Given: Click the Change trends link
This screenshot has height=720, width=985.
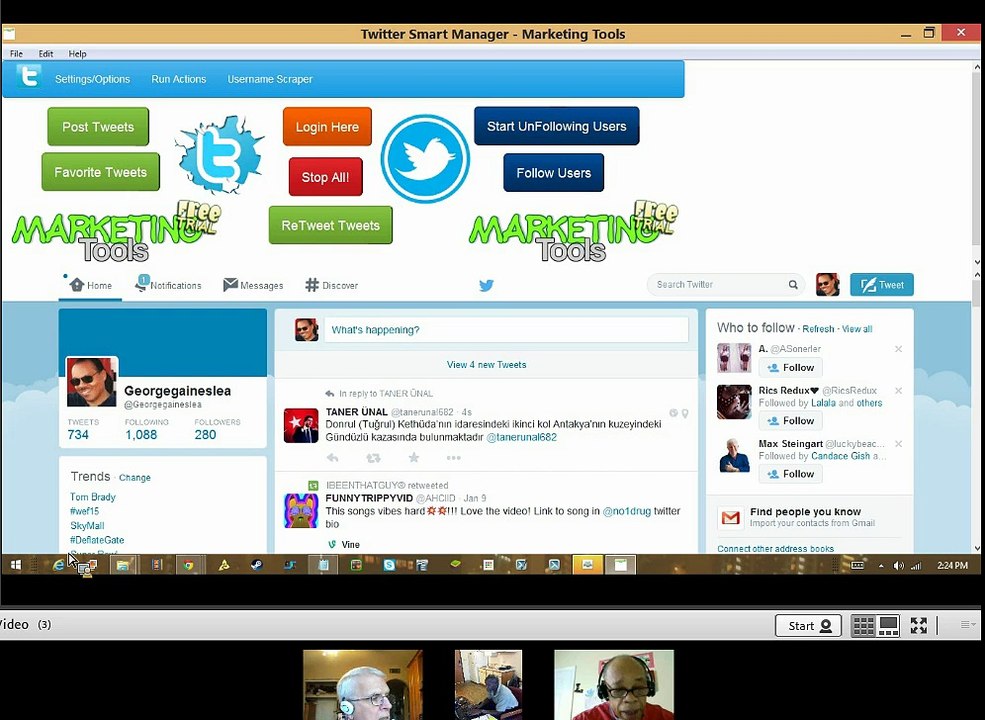Looking at the screenshot, I should tap(135, 477).
